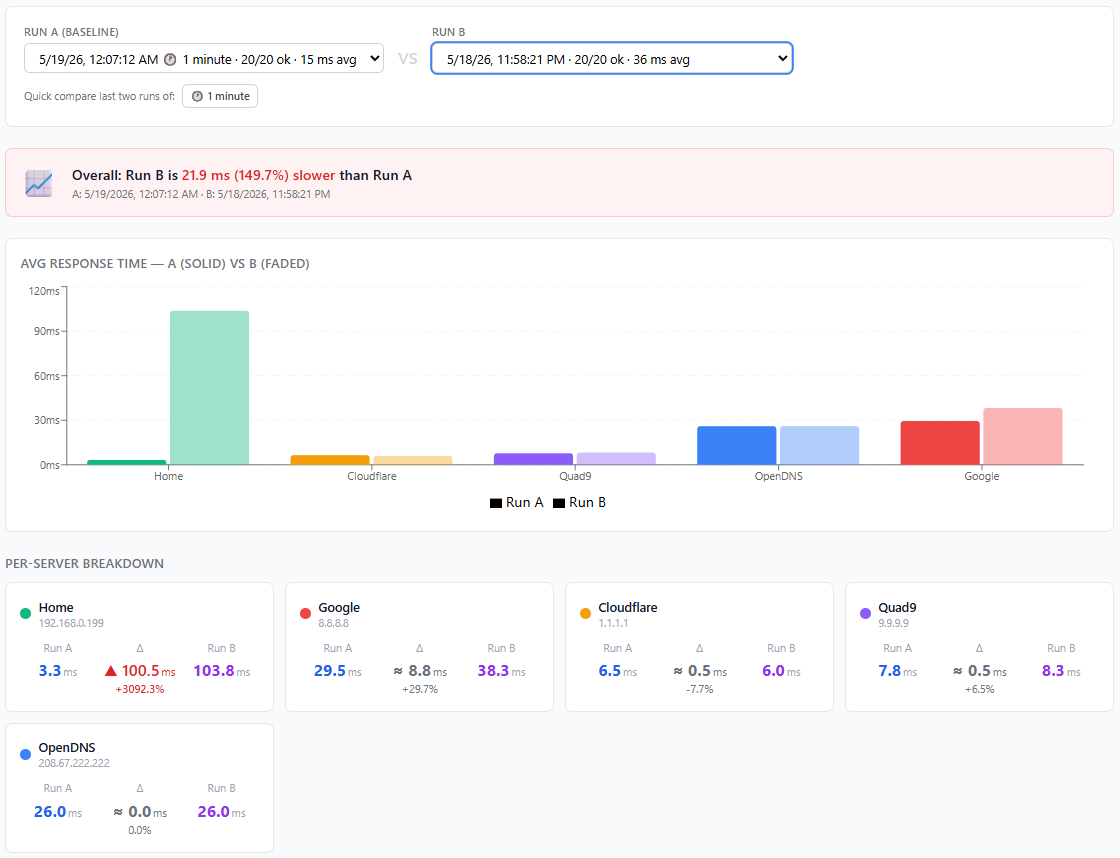Click the -7.7% delta on Cloudflare card
This screenshot has height=858, width=1120.
coord(700,689)
